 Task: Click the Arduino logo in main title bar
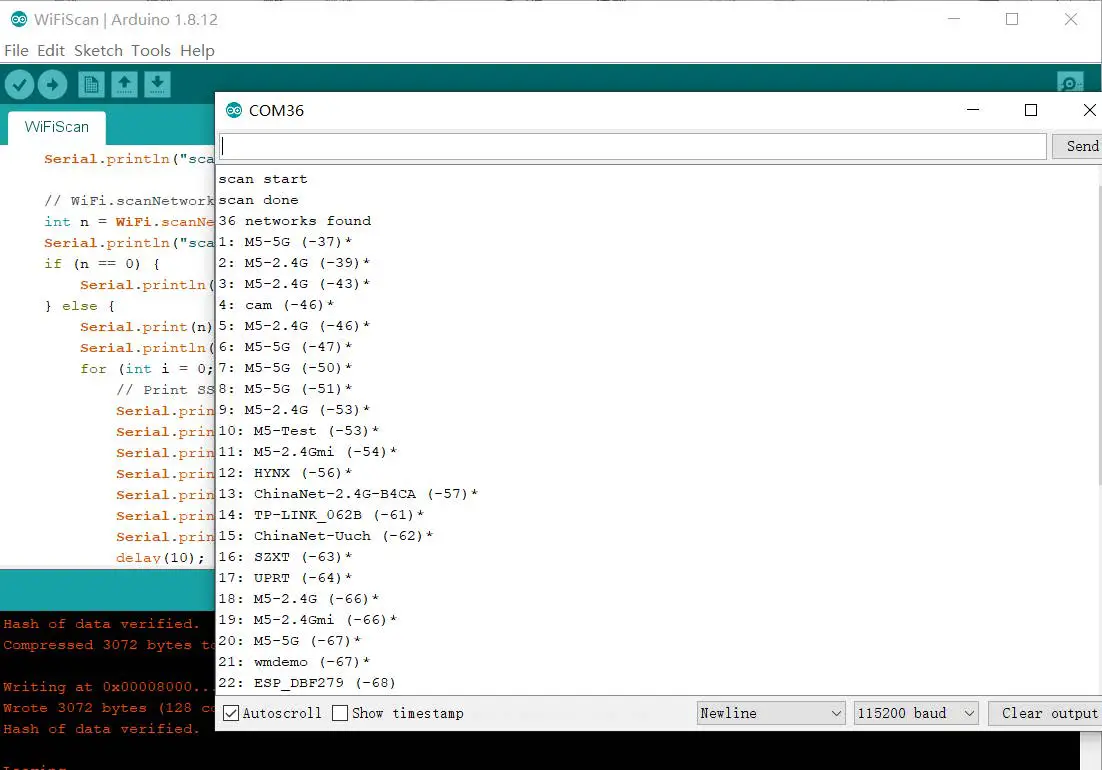(18, 19)
